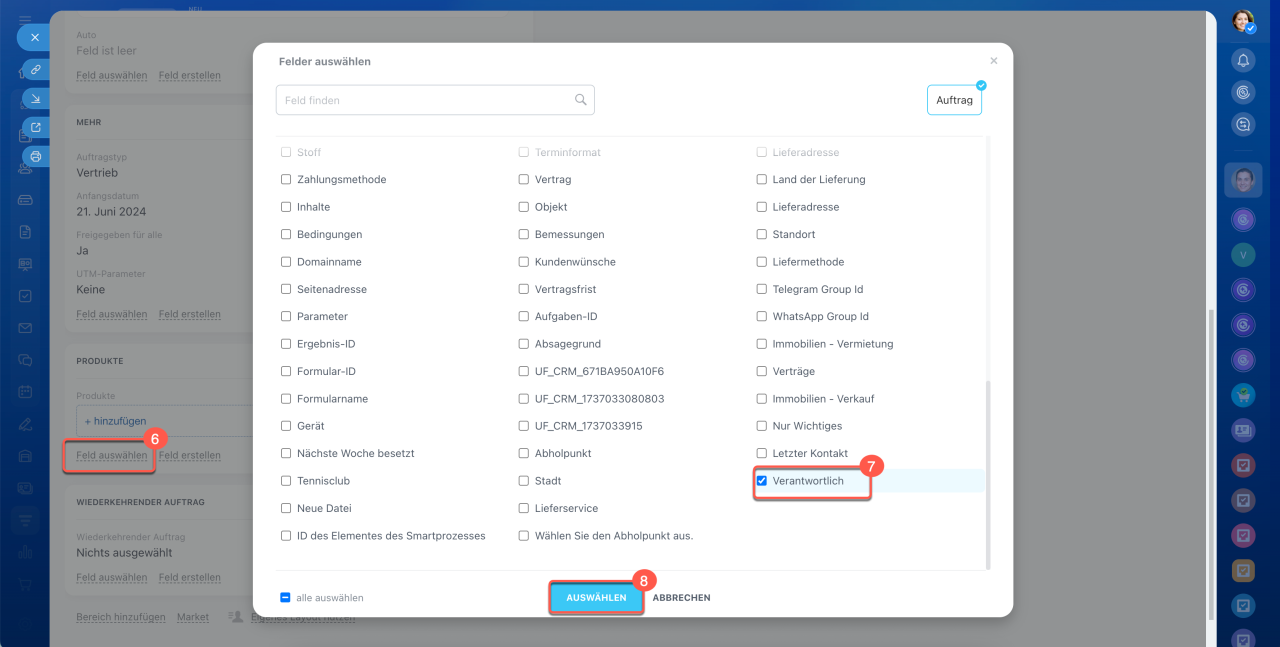Close the Felder auswählen dialog with the X
Screen dimensions: 1280x647
point(993,61)
